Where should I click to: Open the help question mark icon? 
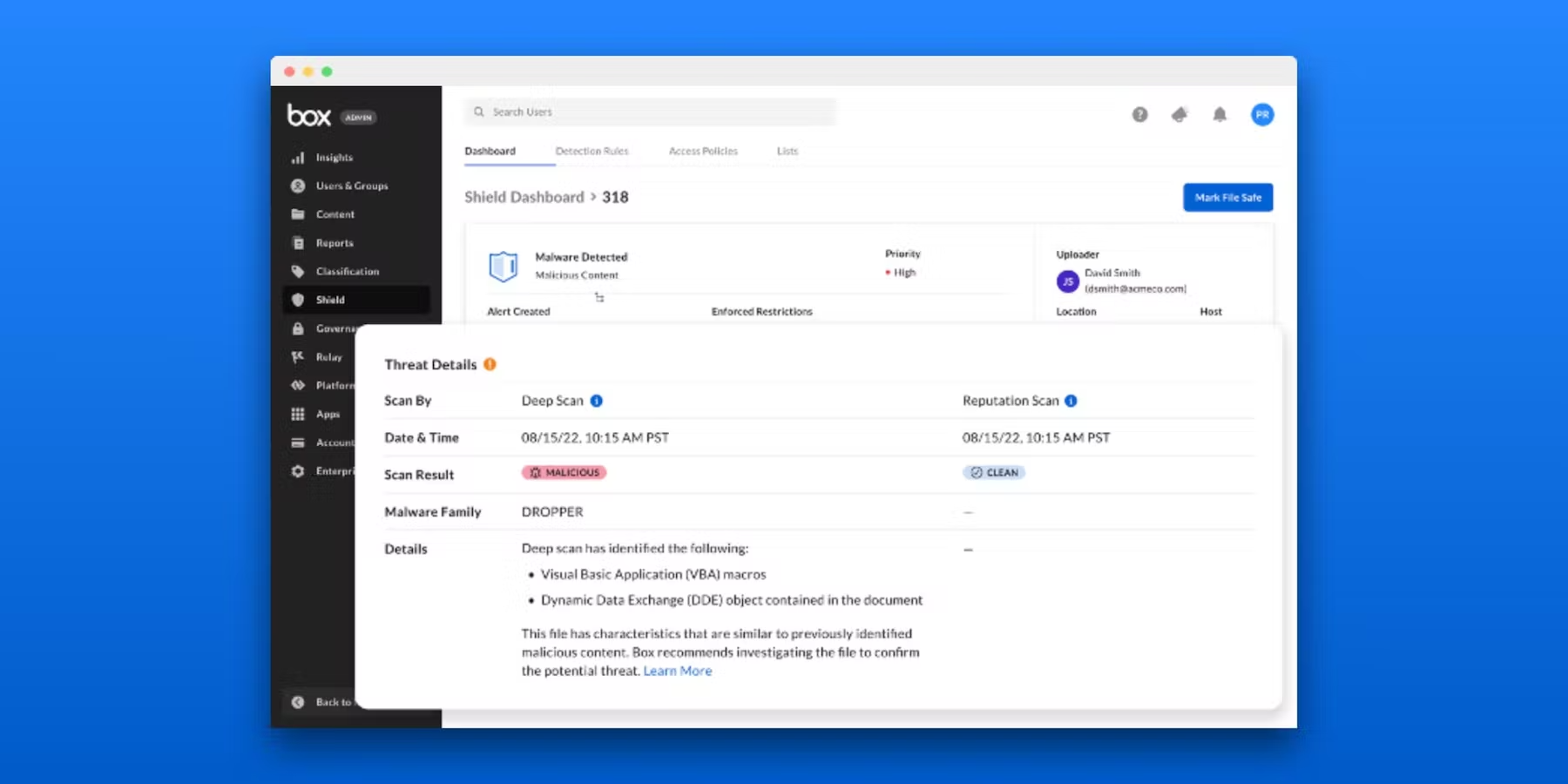pos(1139,114)
